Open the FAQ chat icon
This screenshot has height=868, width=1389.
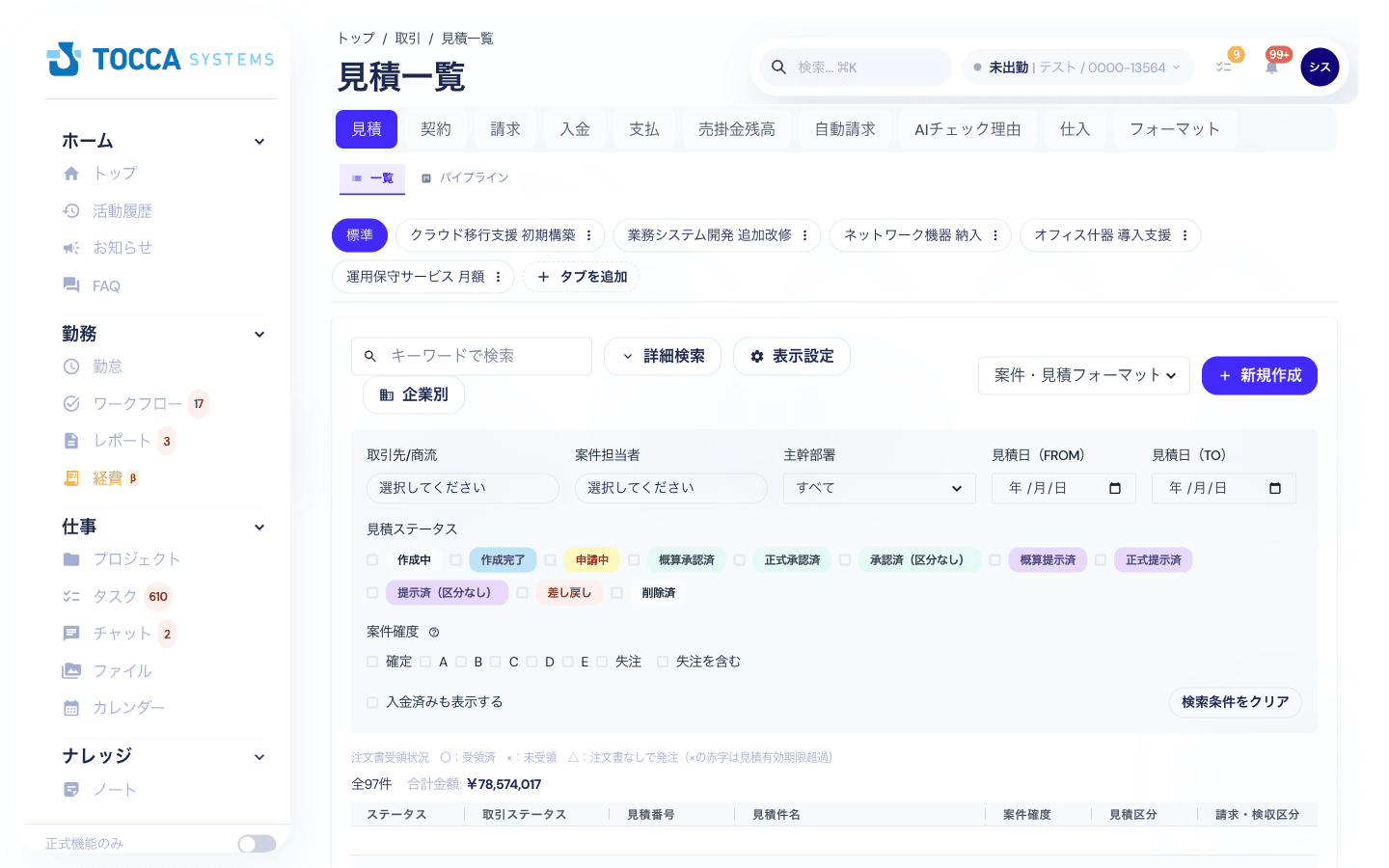tap(71, 285)
